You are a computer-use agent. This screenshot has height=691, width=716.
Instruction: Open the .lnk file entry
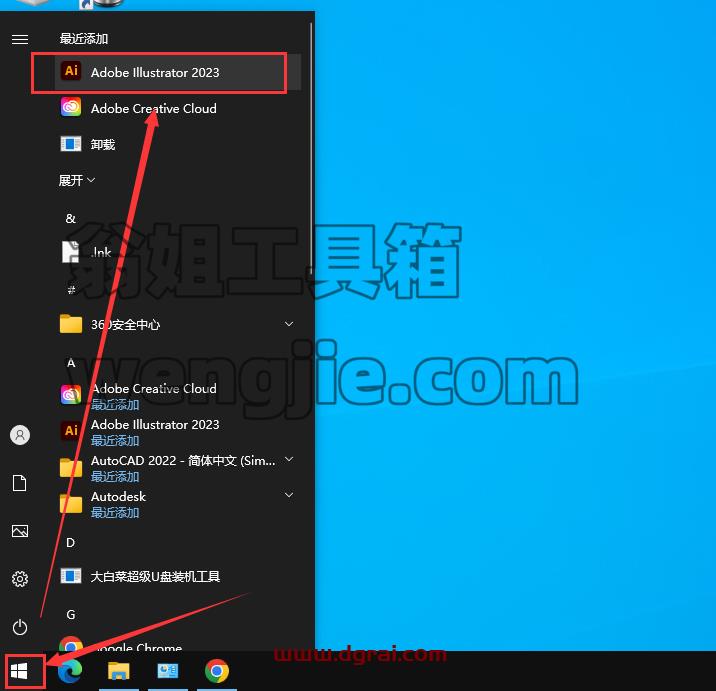pos(178,253)
